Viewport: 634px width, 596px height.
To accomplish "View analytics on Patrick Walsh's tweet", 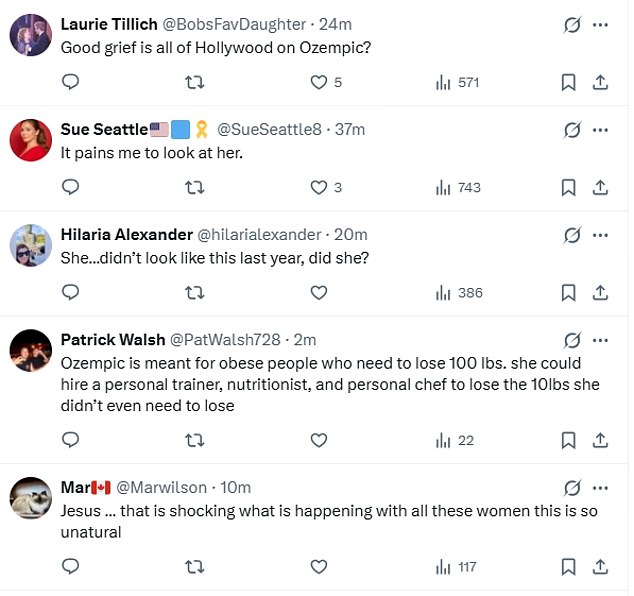I will click(x=455, y=440).
